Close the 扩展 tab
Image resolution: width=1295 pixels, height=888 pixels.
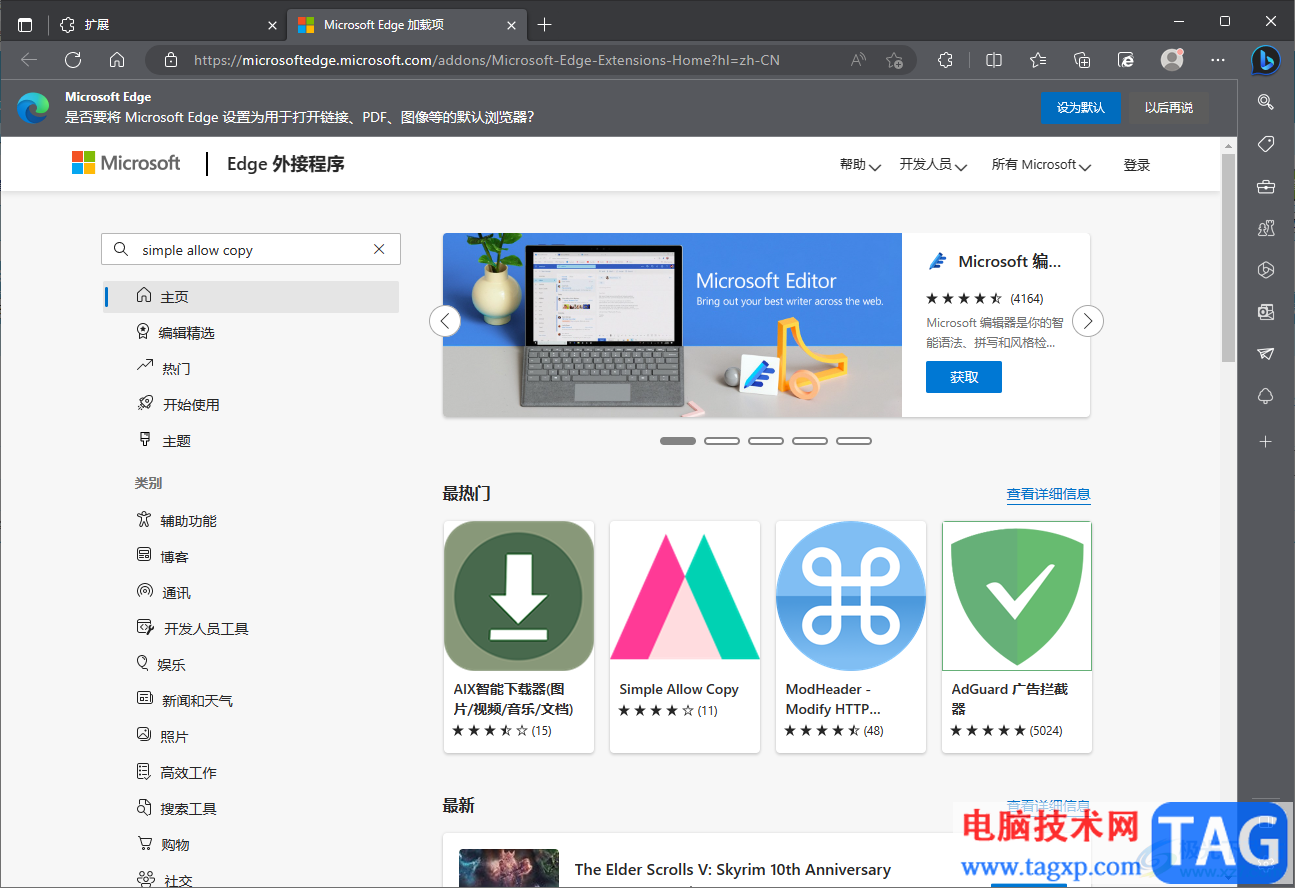[272, 25]
